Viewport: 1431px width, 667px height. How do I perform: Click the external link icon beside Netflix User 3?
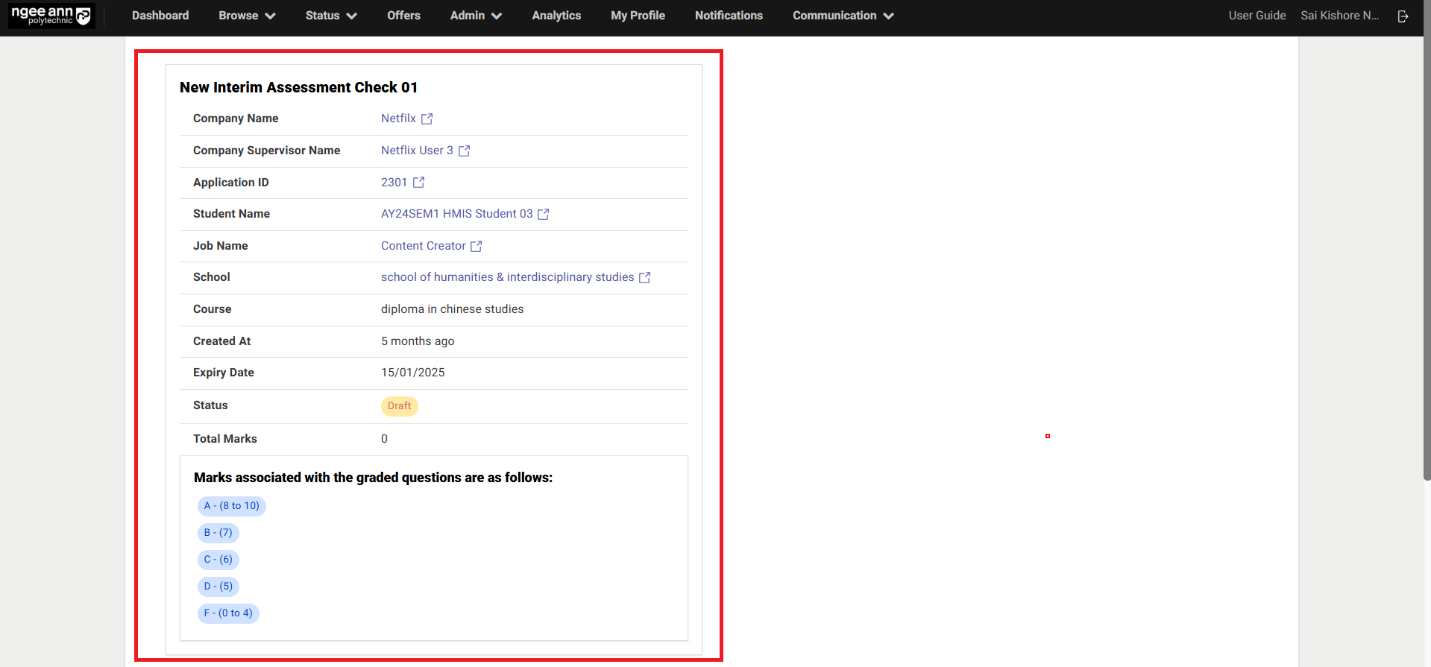(464, 150)
